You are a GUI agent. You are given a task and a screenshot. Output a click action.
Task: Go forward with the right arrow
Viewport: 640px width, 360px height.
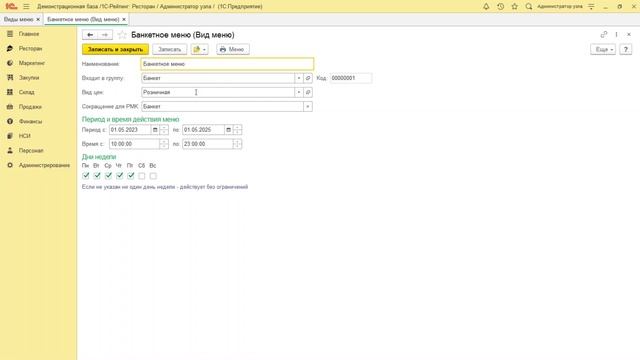(x=105, y=35)
